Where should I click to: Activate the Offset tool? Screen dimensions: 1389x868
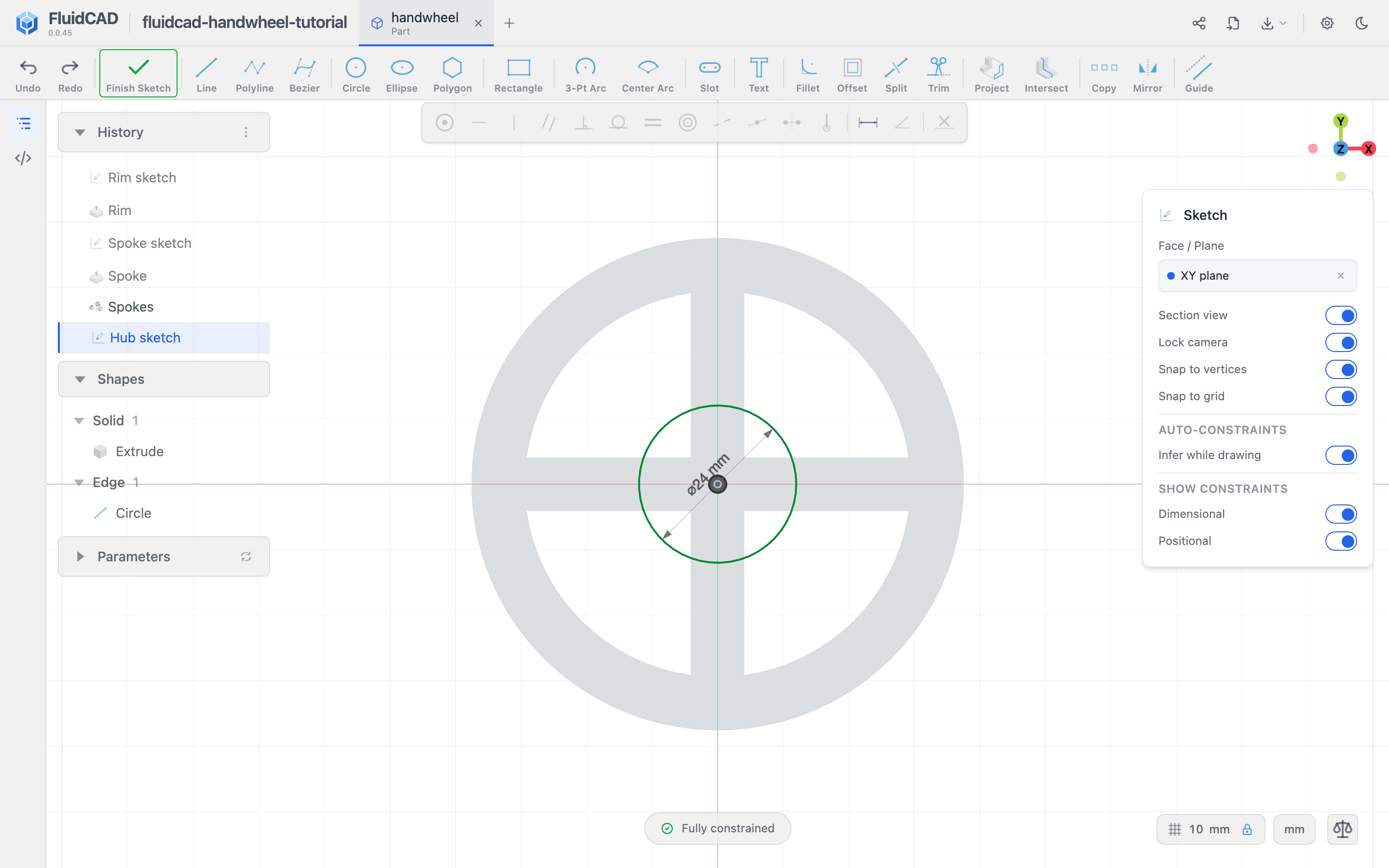pyautogui.click(x=852, y=74)
